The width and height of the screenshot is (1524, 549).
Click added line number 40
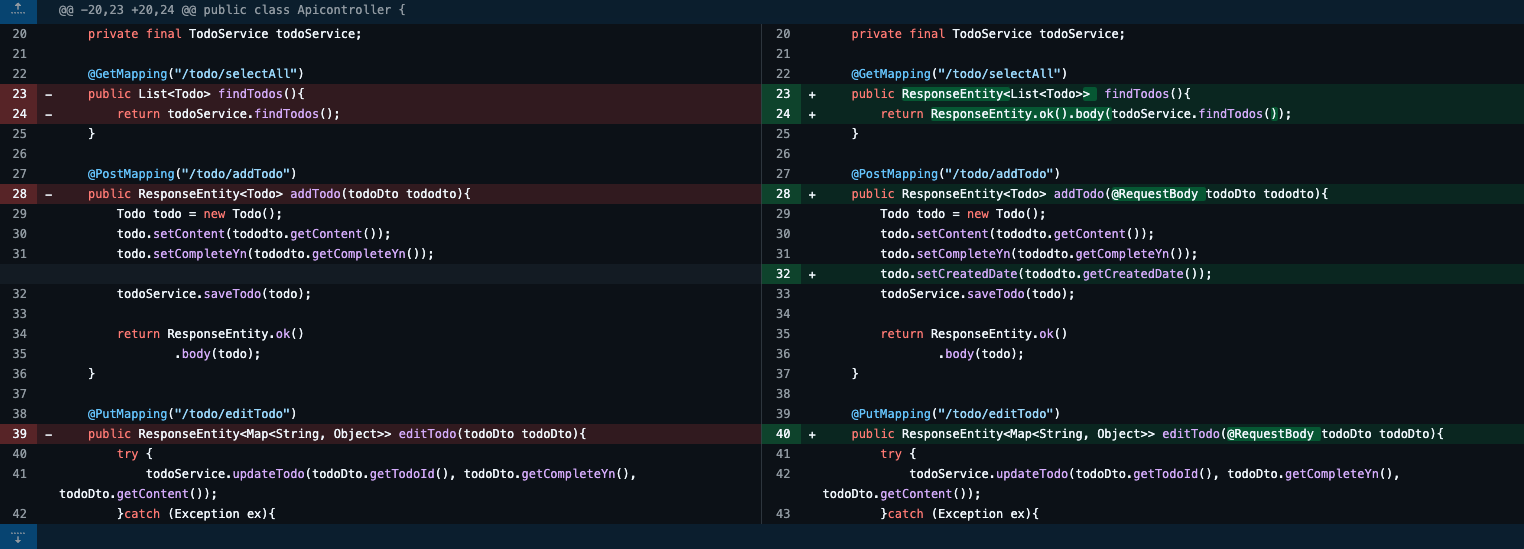point(782,434)
